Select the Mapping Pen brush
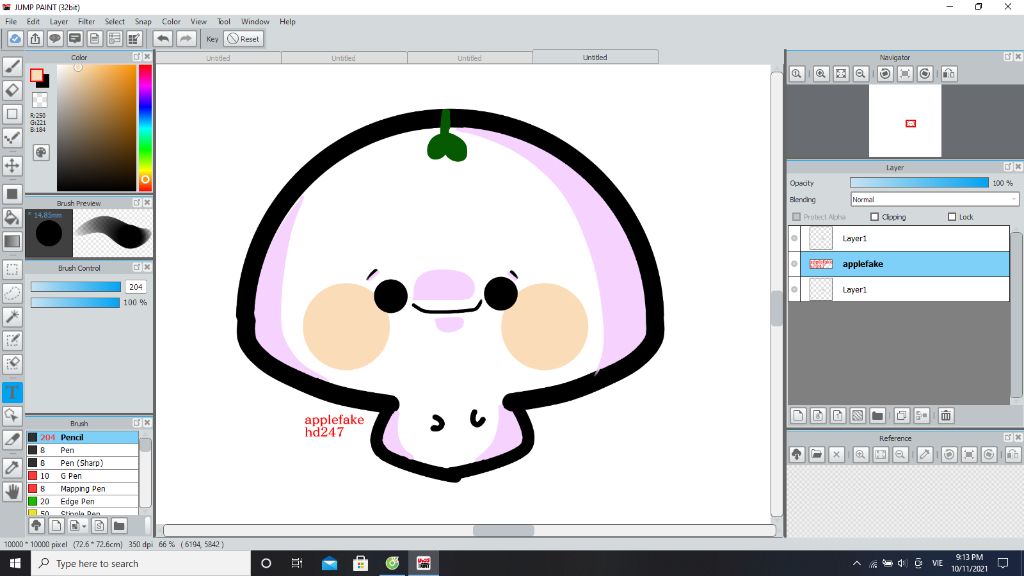 (82, 488)
